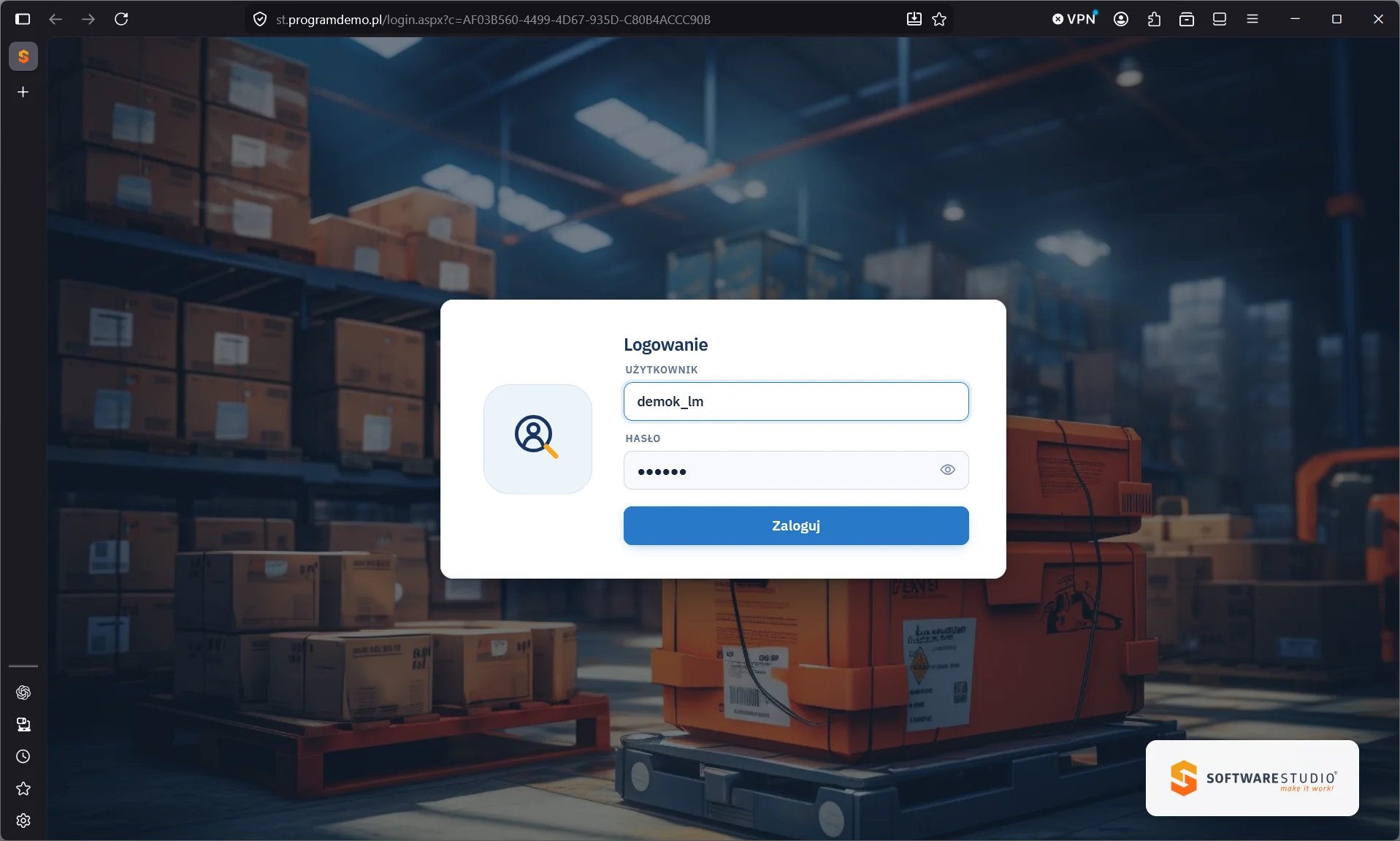The width and height of the screenshot is (1400, 841).
Task: Add a new tab with plus icon
Action: point(23,92)
